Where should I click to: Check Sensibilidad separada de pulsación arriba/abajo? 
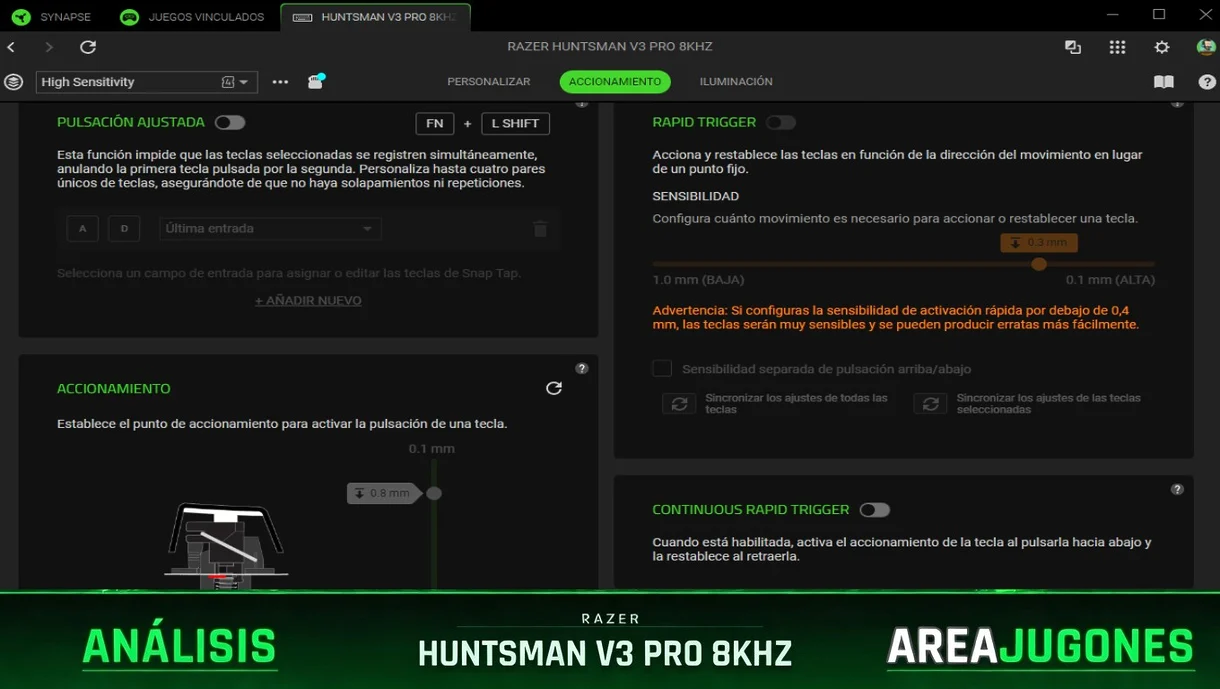click(662, 369)
